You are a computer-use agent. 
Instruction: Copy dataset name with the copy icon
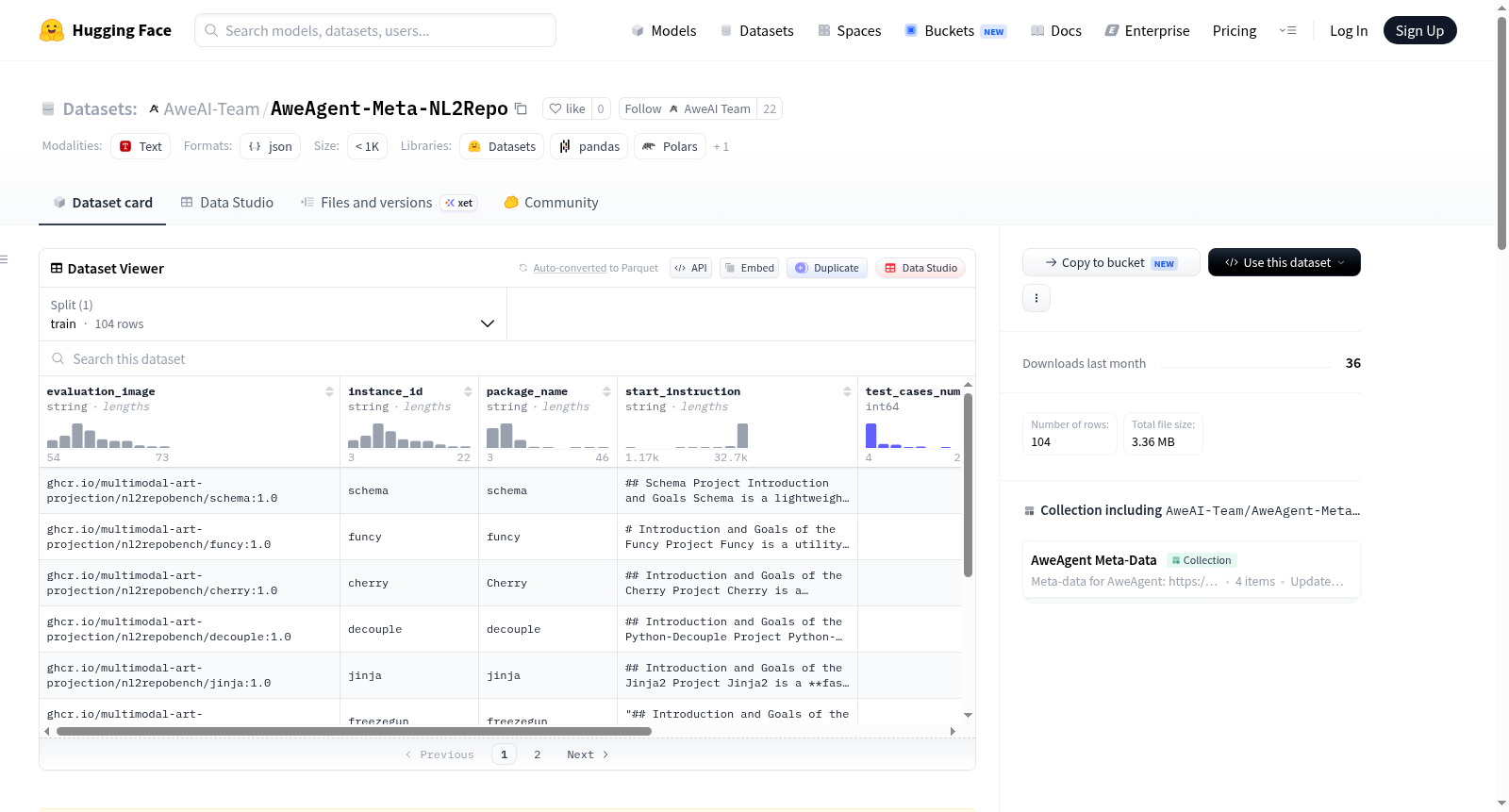[521, 108]
